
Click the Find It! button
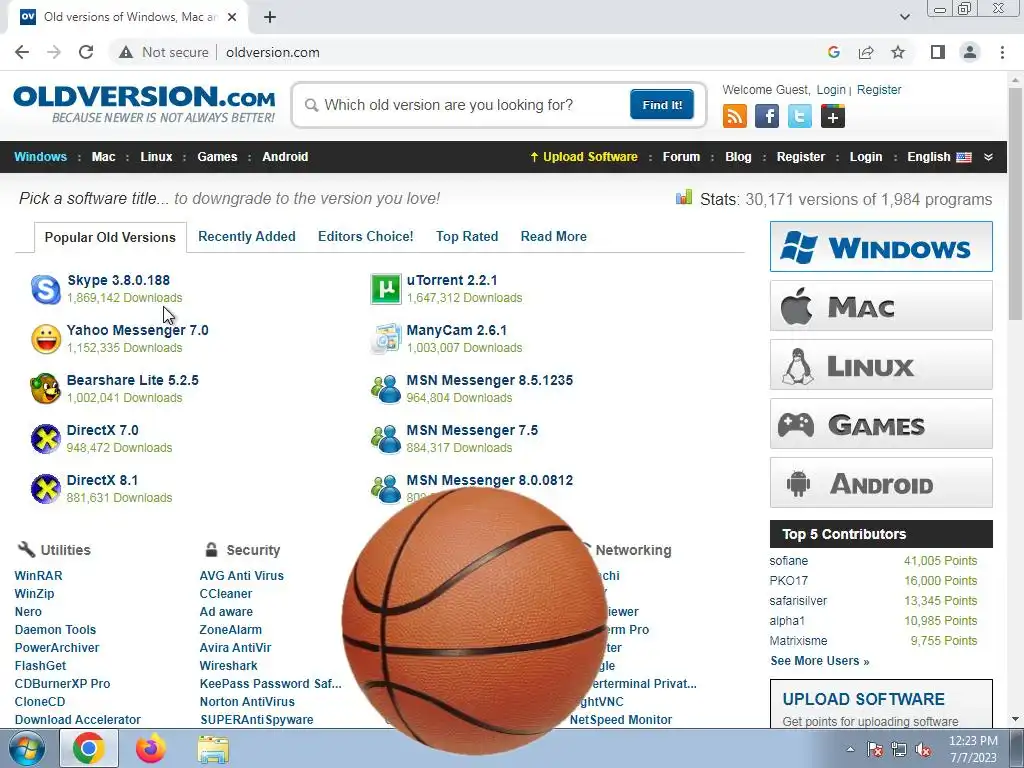tap(662, 104)
